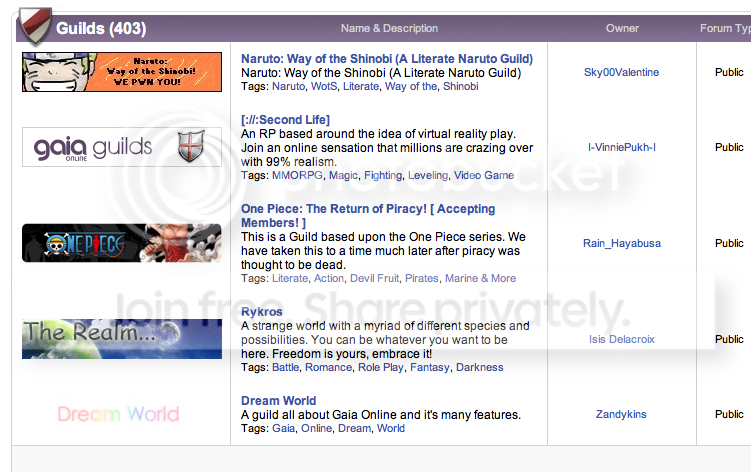Click the Gaia Guilds default banner image
This screenshot has width=751, height=472.
point(122,147)
